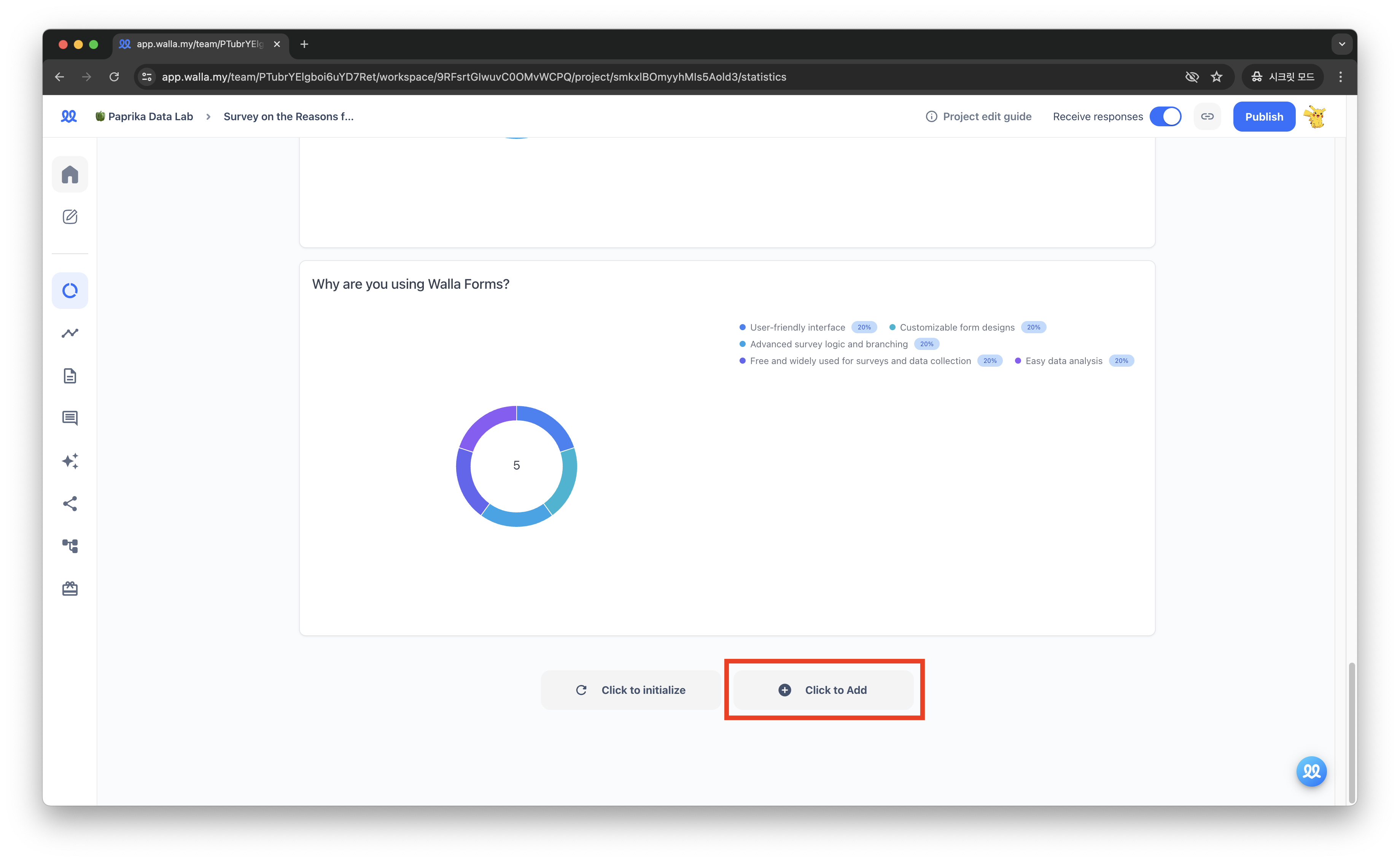
Task: Open the document report sidebar icon
Action: pos(70,376)
